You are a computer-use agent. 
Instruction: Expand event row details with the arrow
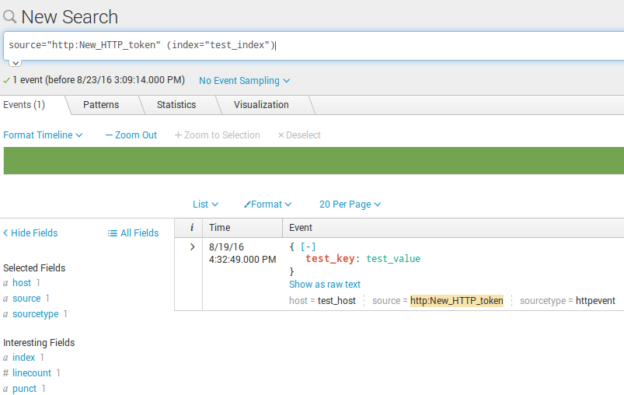click(192, 247)
